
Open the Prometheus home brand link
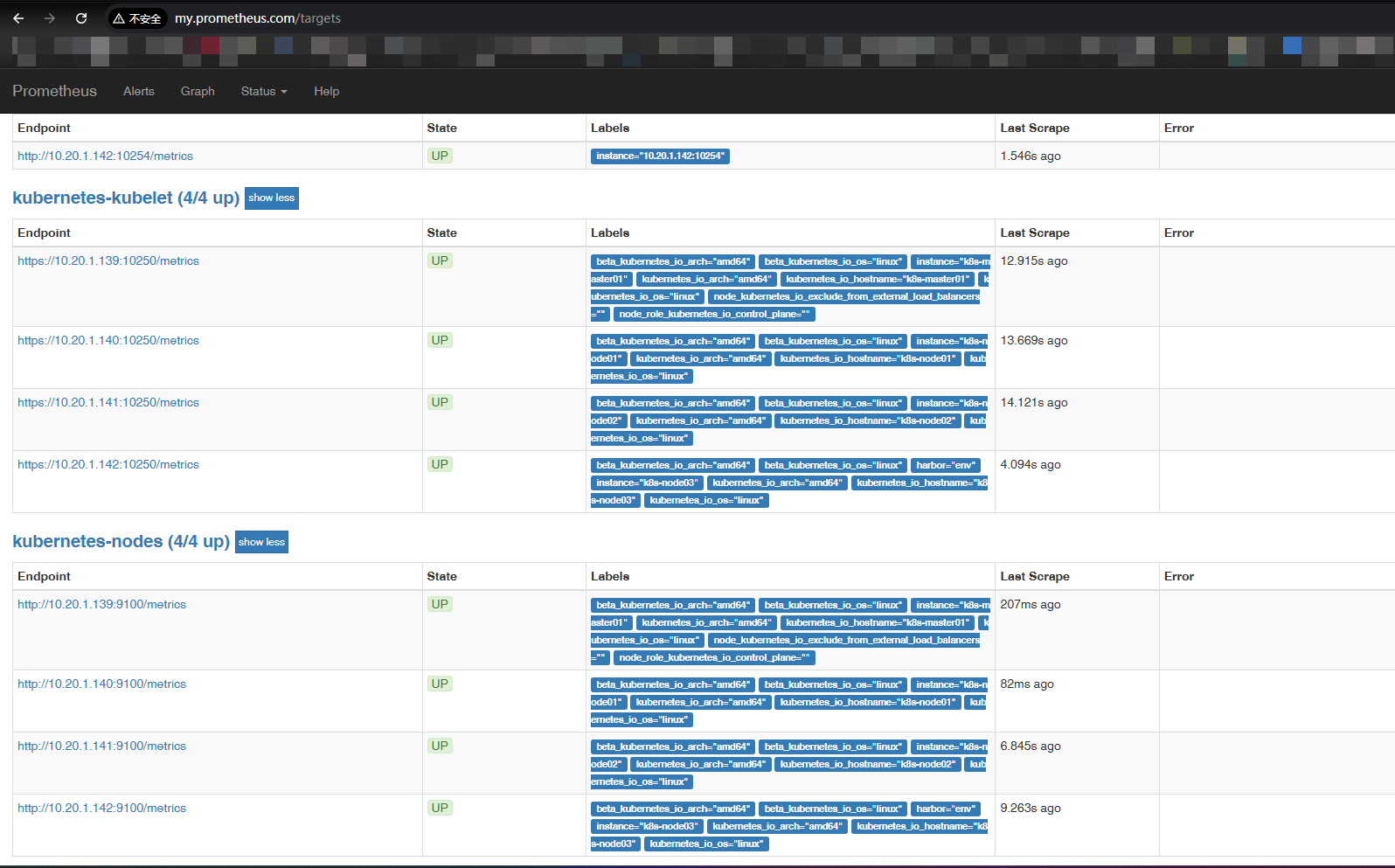tap(54, 91)
